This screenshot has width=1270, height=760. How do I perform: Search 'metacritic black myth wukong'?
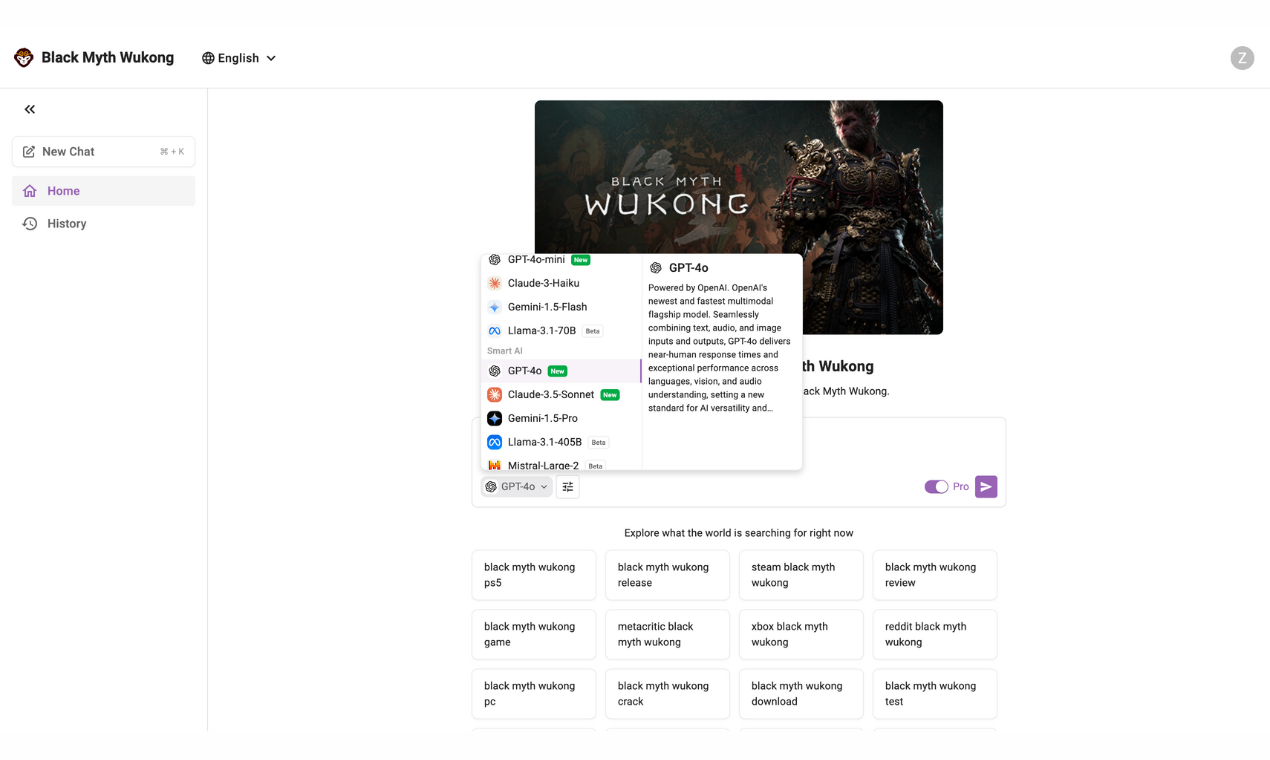tap(667, 635)
